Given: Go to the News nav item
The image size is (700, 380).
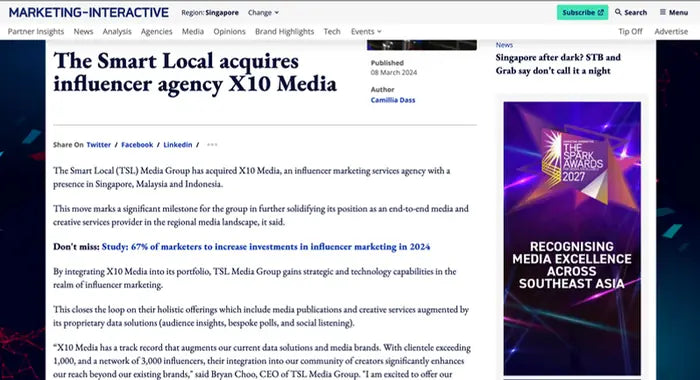Looking at the screenshot, I should click(83, 31).
